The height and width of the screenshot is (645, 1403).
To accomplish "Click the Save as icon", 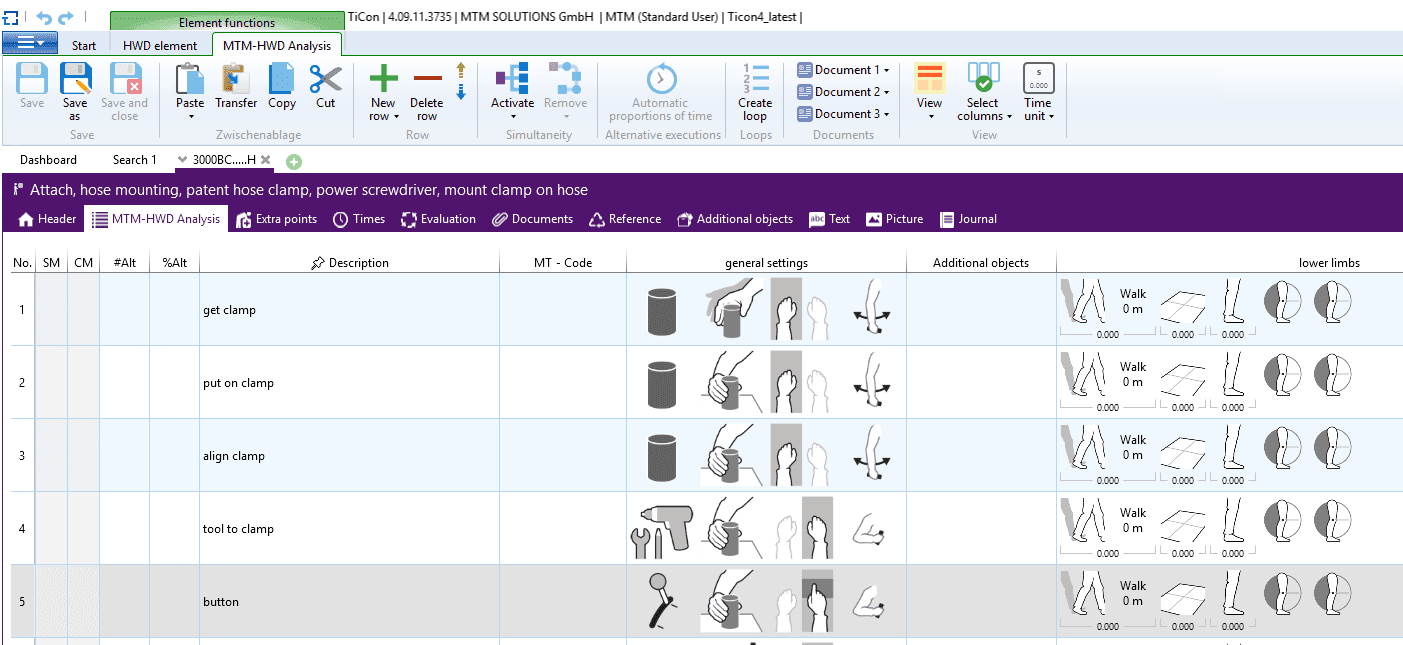I will 75,79.
